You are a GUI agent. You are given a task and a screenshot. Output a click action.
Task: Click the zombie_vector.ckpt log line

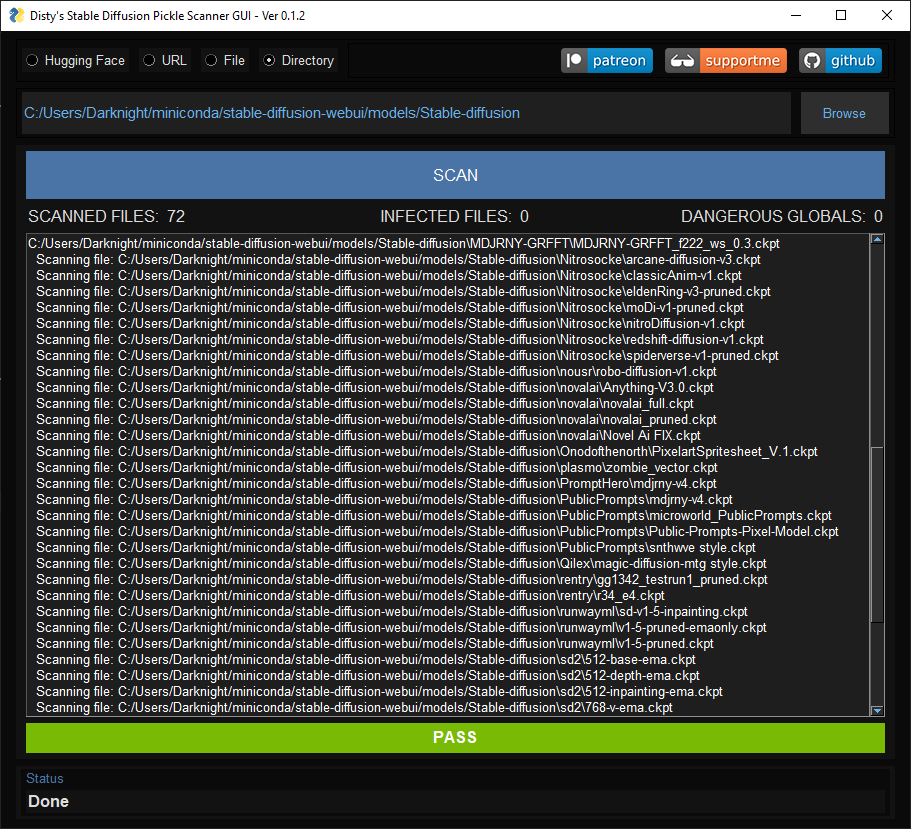click(376, 468)
